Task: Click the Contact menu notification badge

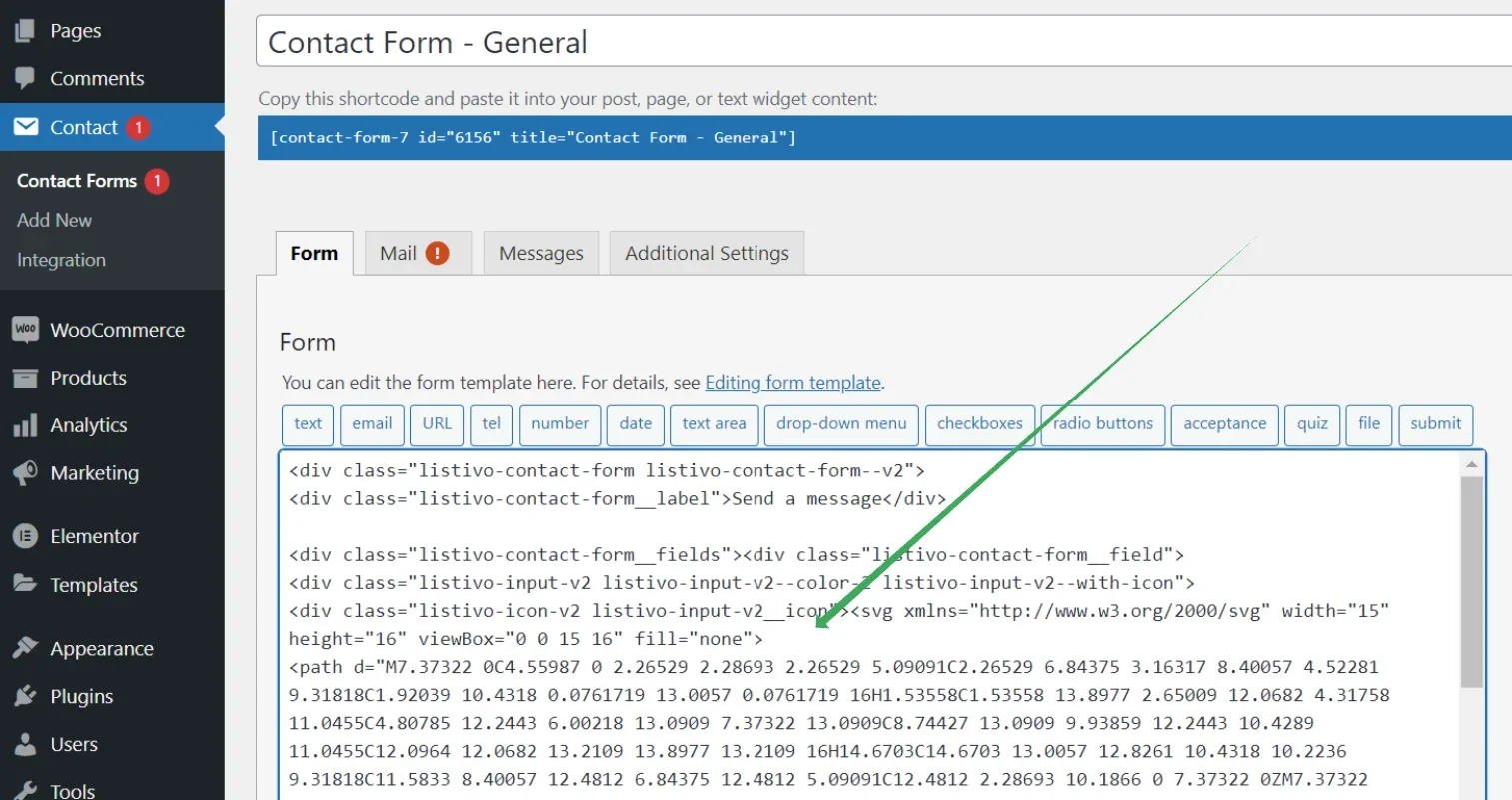Action: [x=138, y=127]
